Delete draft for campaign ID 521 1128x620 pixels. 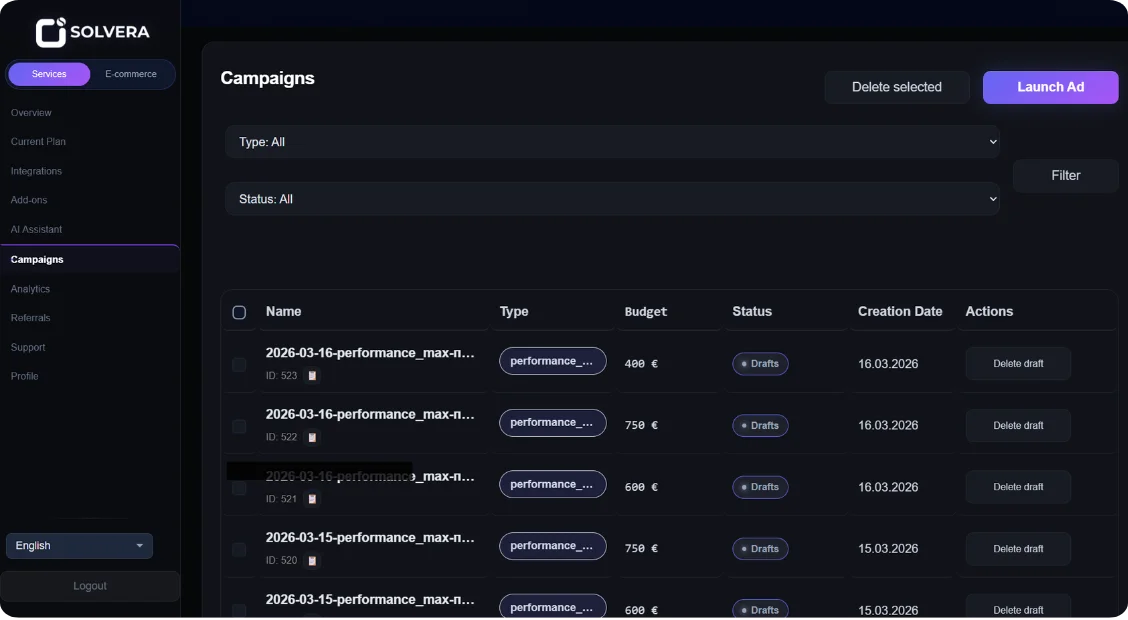point(1017,487)
